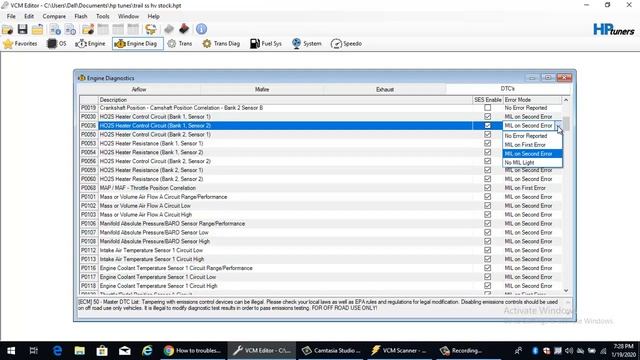Click the Description column header

point(285,100)
